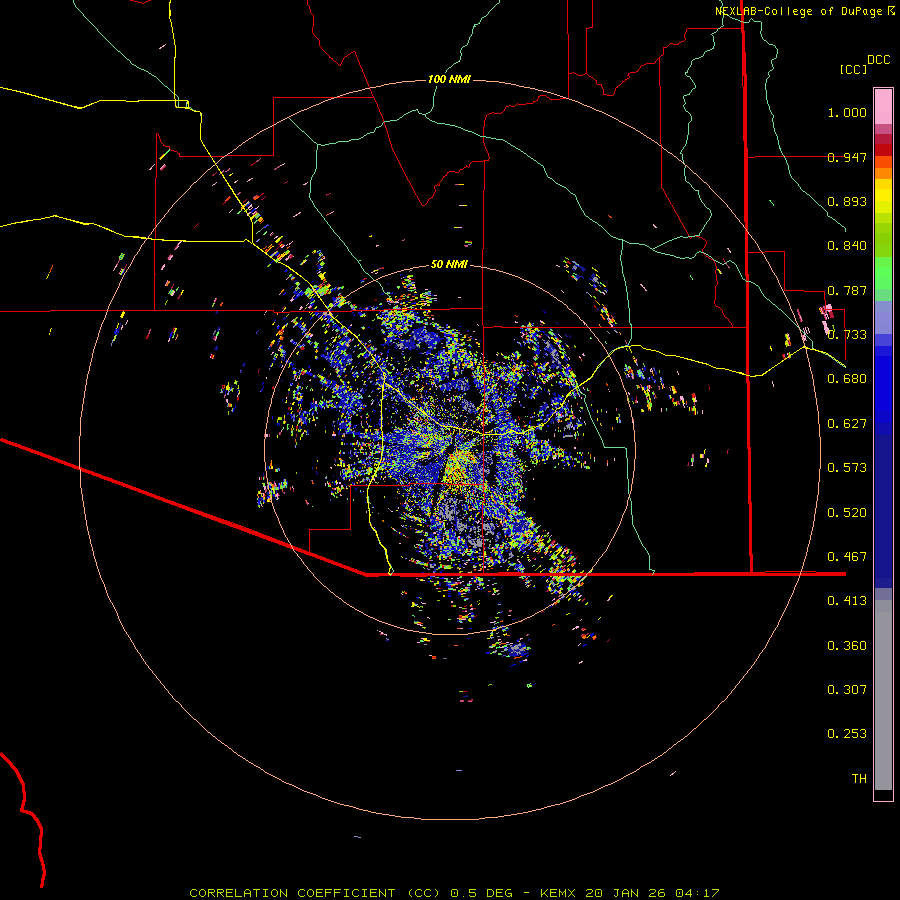
Task: Select the 0.947 legend value
Action: 847,157
